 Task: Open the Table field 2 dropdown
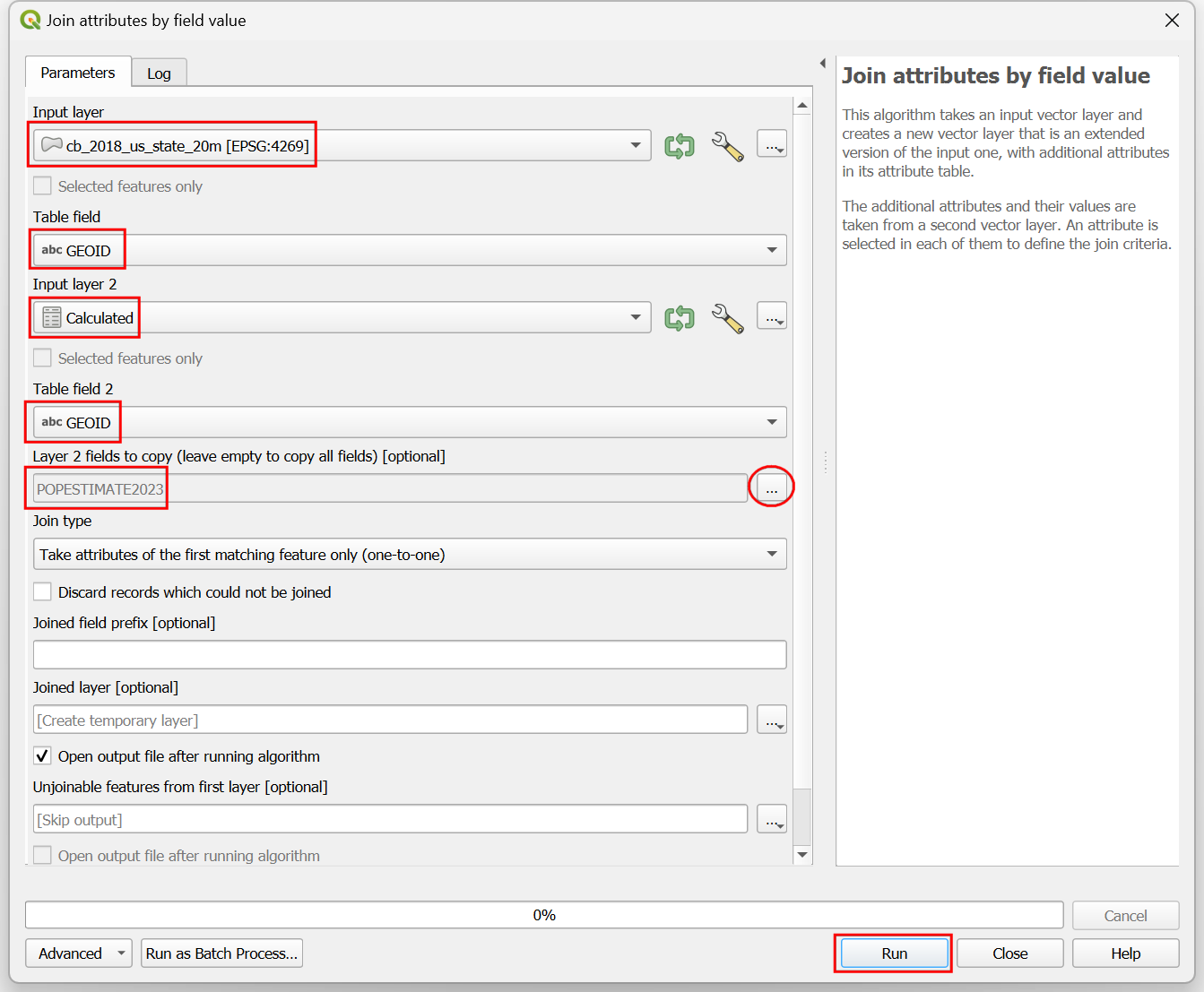[x=410, y=422]
